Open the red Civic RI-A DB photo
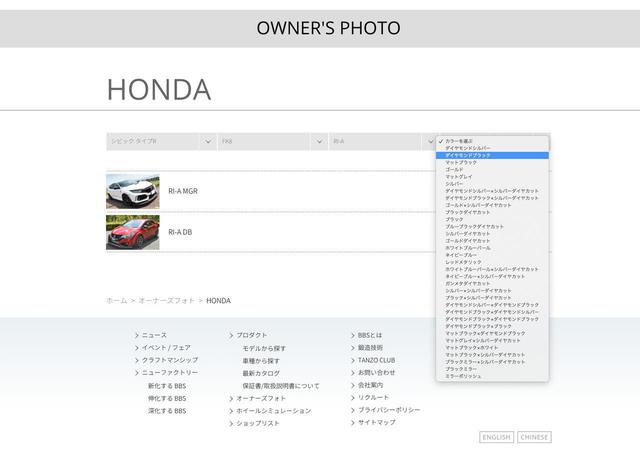Image resolution: width=640 pixels, height=463 pixels. coord(133,232)
